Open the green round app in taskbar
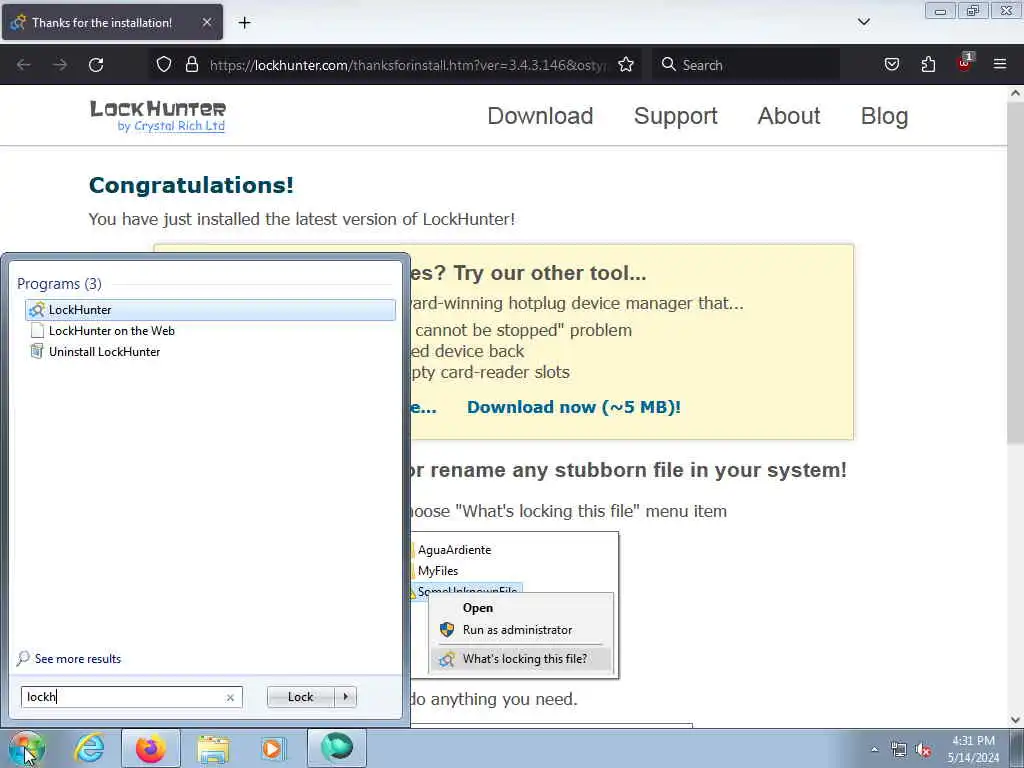The image size is (1024, 768). (336, 748)
